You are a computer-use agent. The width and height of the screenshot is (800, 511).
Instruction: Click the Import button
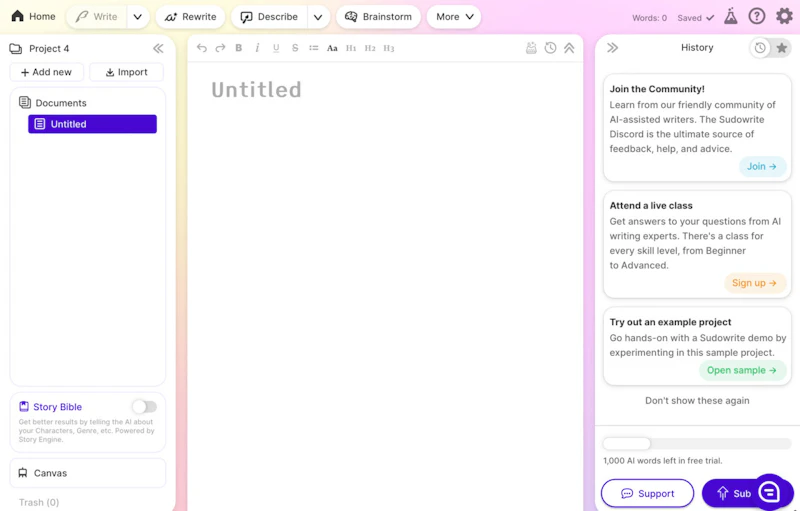pyautogui.click(x=127, y=72)
